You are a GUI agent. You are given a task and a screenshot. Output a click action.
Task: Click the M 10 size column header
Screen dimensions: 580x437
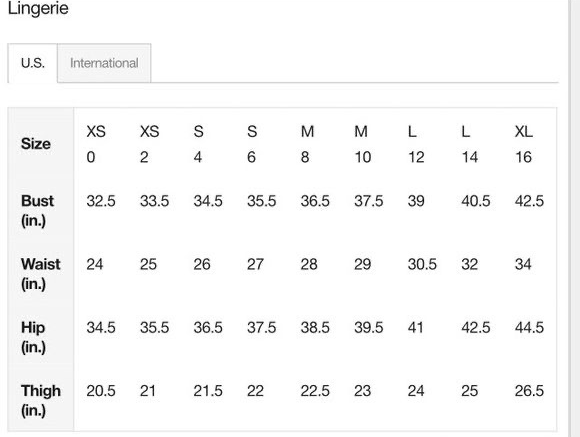pyautogui.click(x=362, y=144)
